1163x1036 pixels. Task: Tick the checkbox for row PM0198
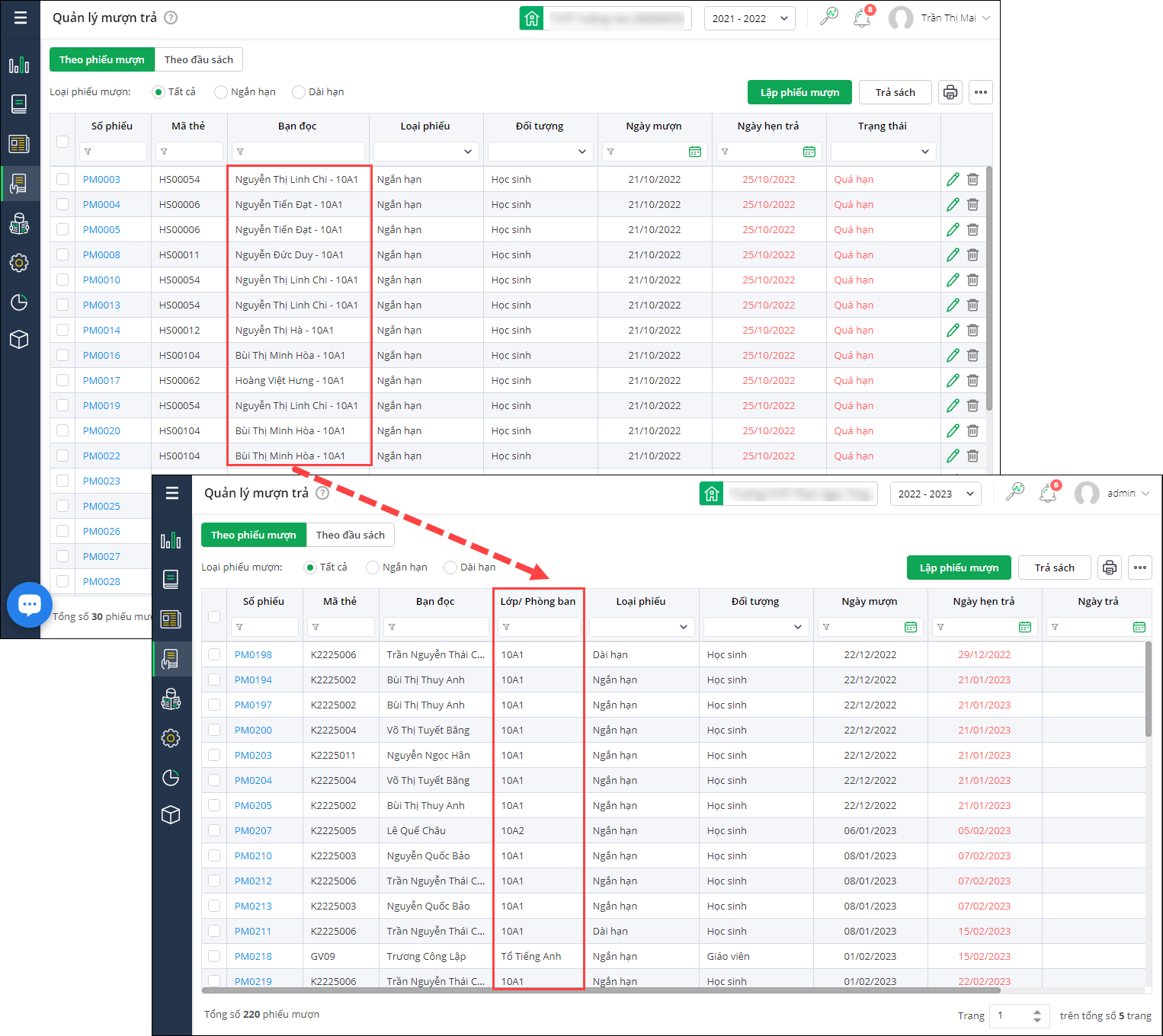(x=214, y=654)
